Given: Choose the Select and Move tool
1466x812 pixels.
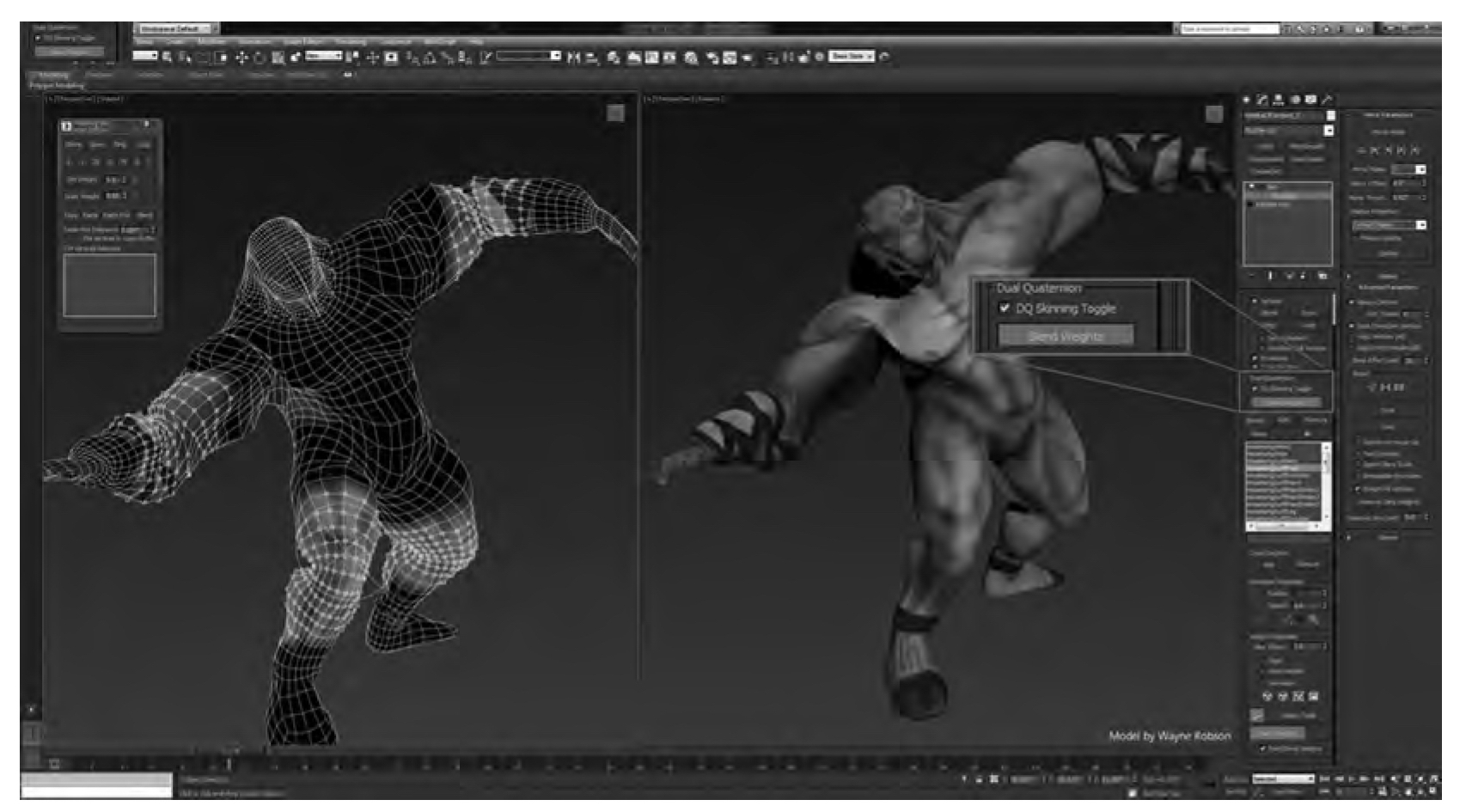Looking at the screenshot, I should point(241,58).
